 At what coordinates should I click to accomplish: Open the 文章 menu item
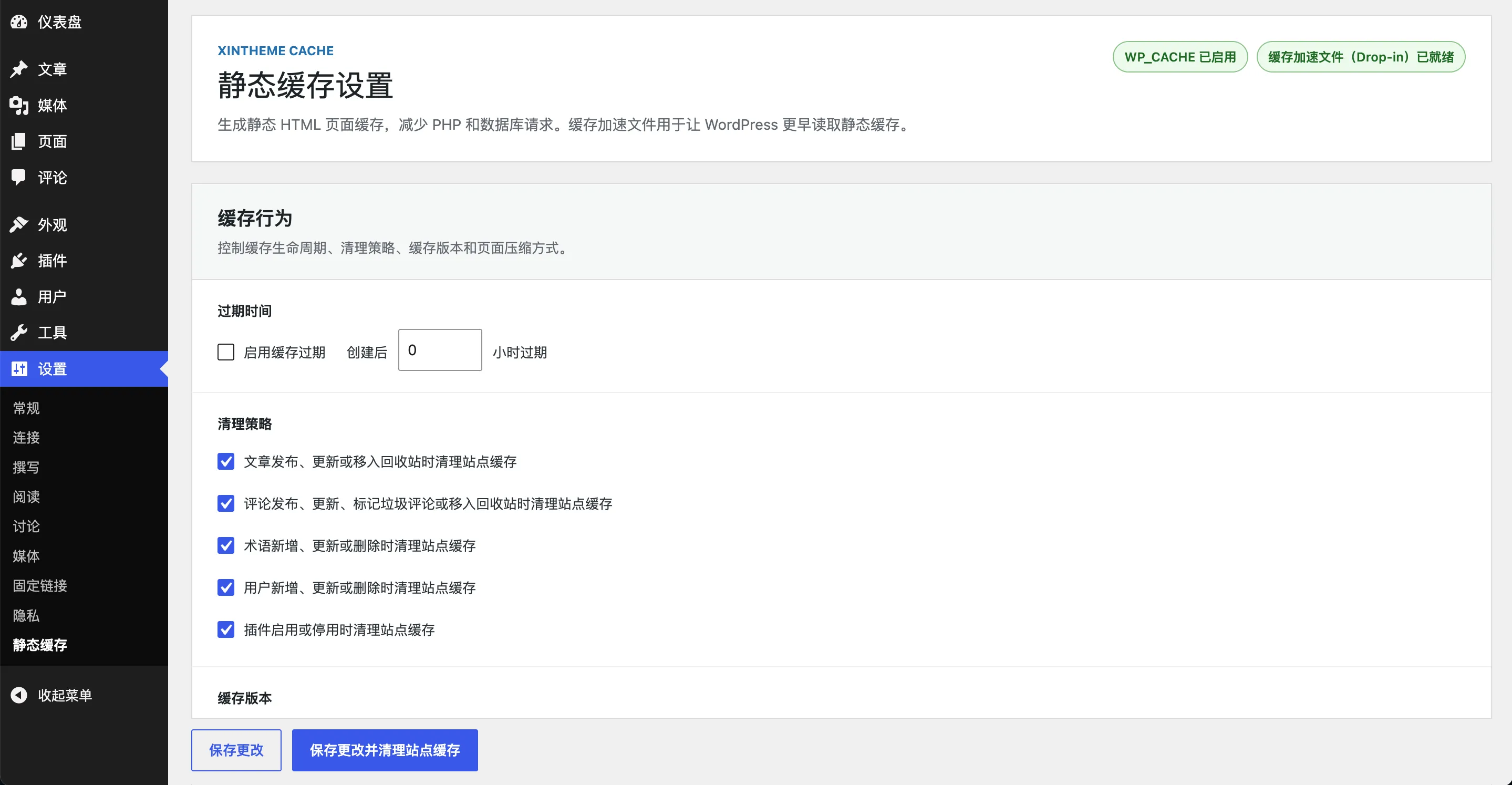[x=84, y=69]
